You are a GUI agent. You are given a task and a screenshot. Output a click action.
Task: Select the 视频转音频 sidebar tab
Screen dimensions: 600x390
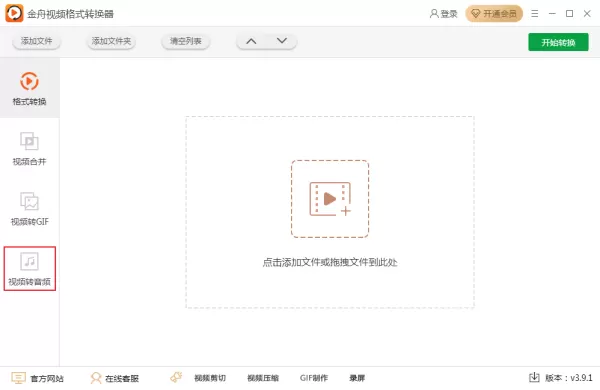(29, 268)
